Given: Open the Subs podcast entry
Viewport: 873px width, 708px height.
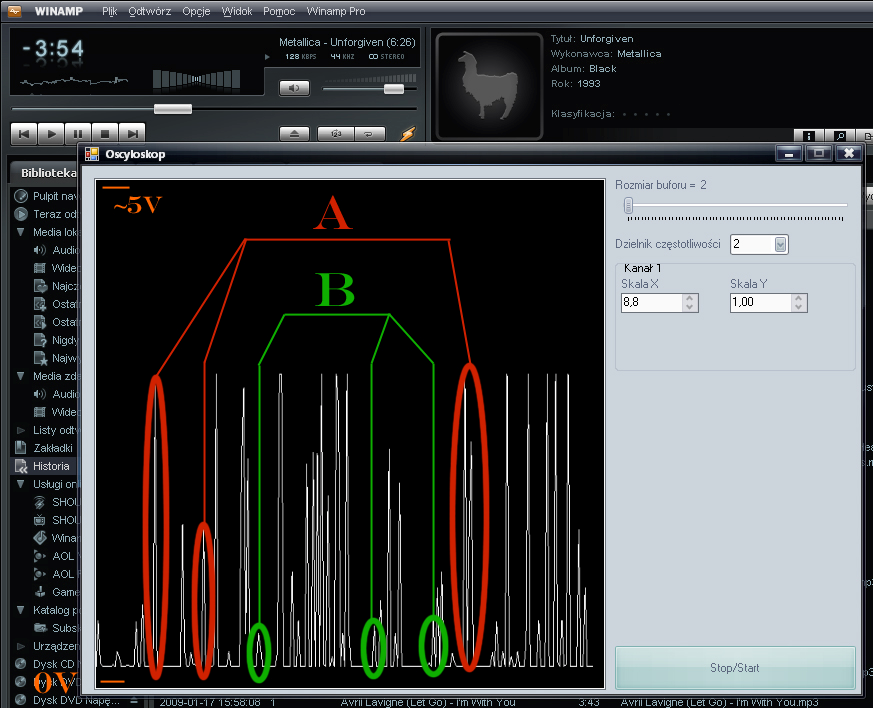Looking at the screenshot, I should tap(56, 628).
